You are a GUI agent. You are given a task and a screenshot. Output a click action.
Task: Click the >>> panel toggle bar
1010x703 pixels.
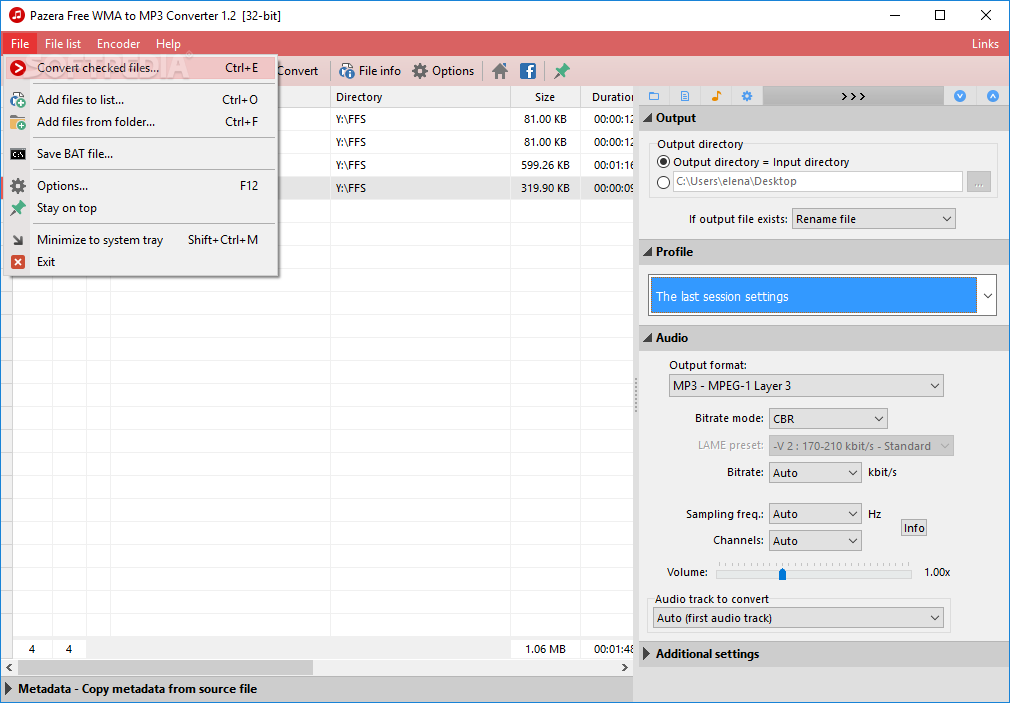click(x=853, y=96)
